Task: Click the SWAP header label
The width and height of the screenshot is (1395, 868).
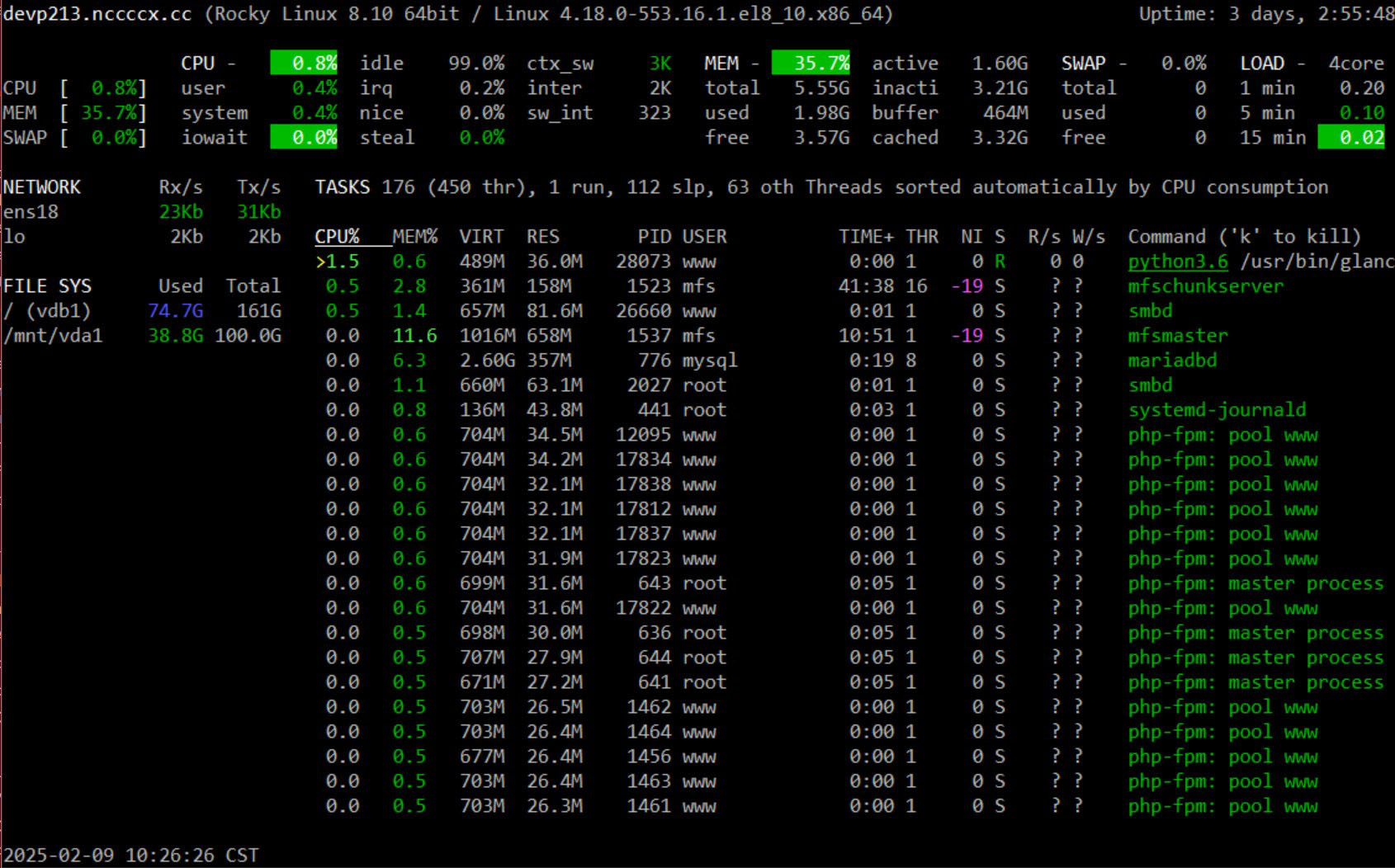Action: [x=1084, y=64]
